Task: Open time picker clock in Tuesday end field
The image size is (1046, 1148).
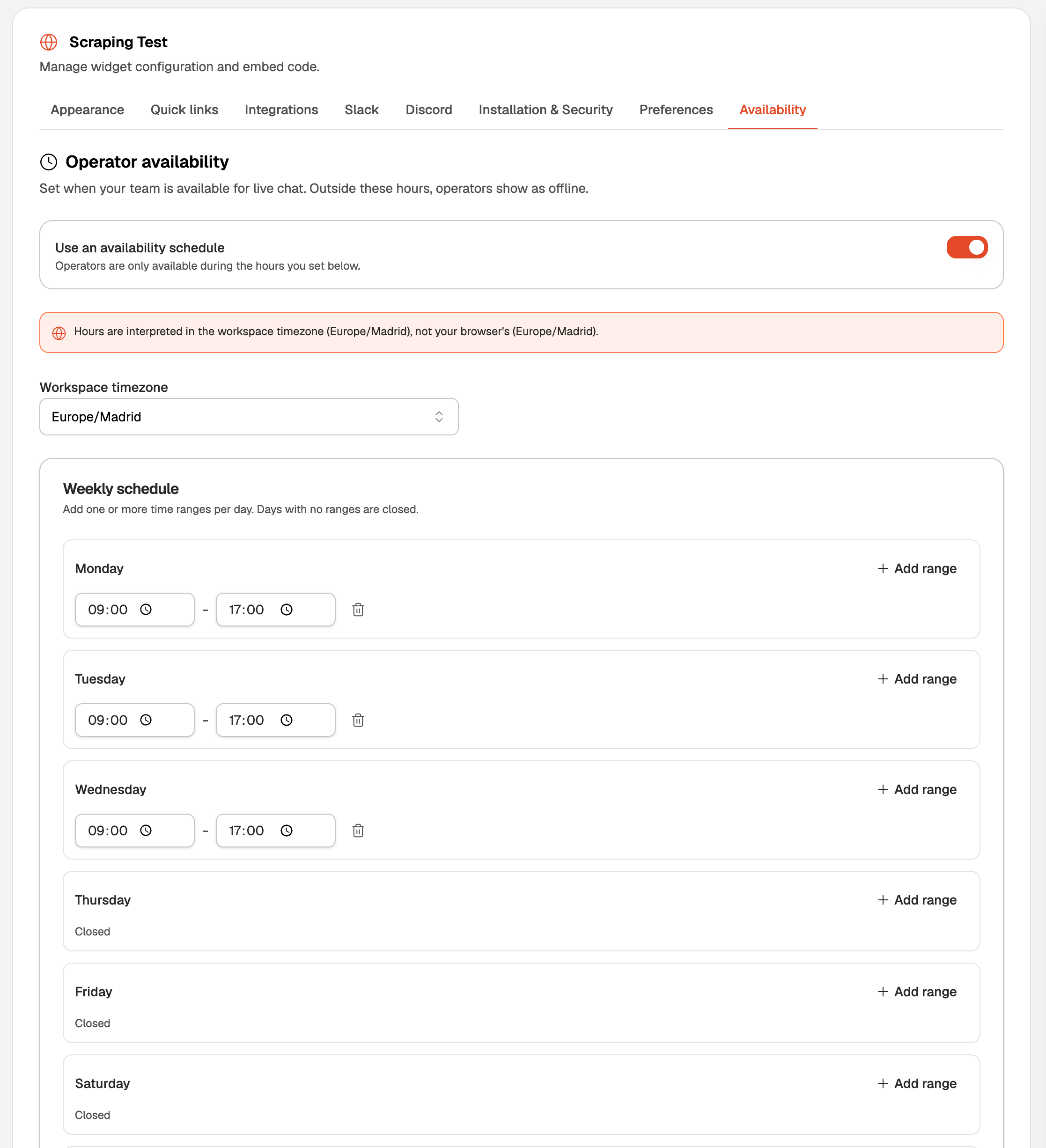Action: click(287, 721)
